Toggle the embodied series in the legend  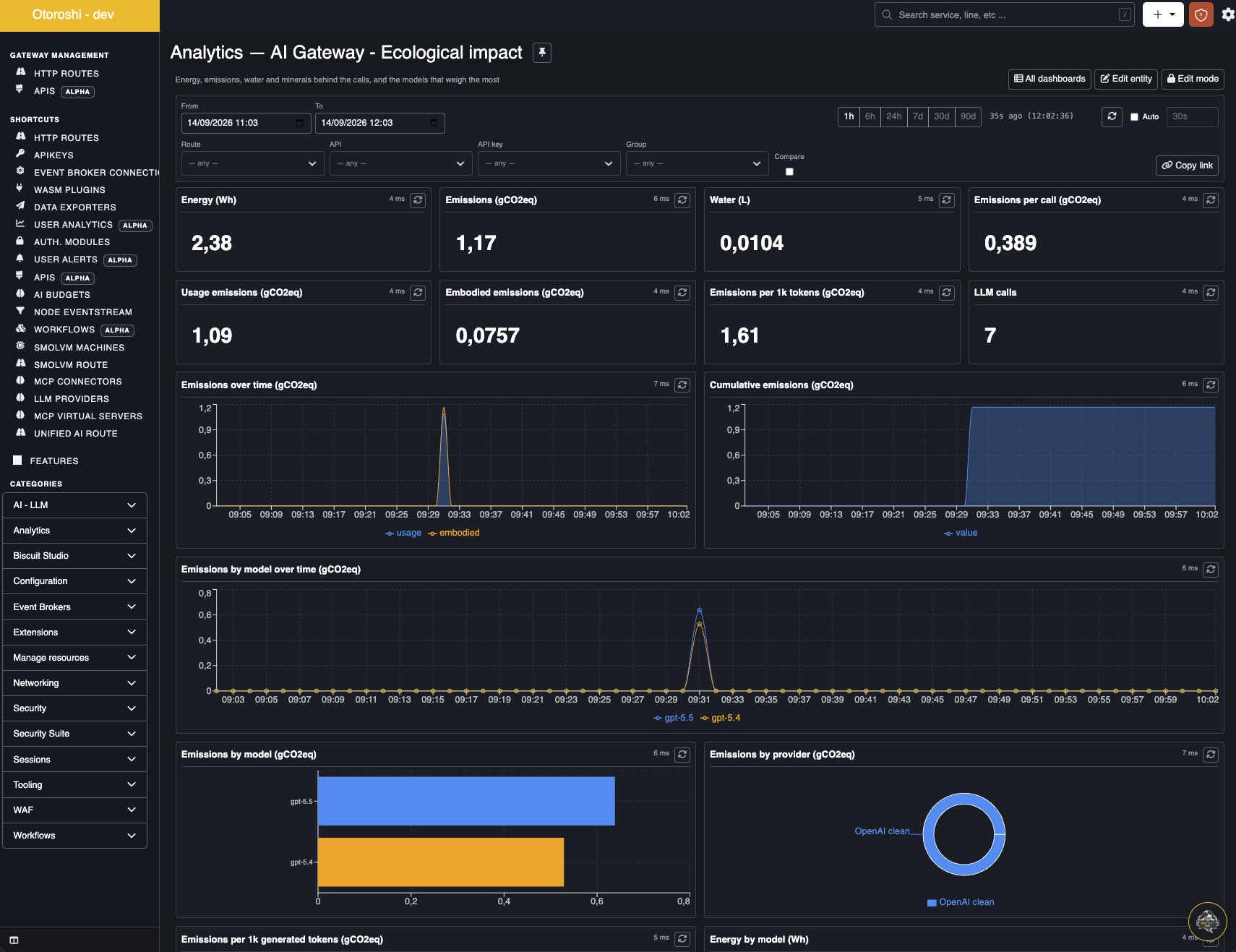(x=454, y=533)
